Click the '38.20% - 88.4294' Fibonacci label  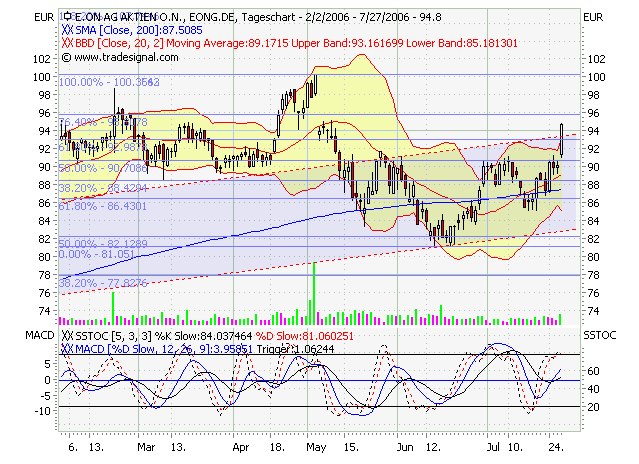click(x=103, y=188)
